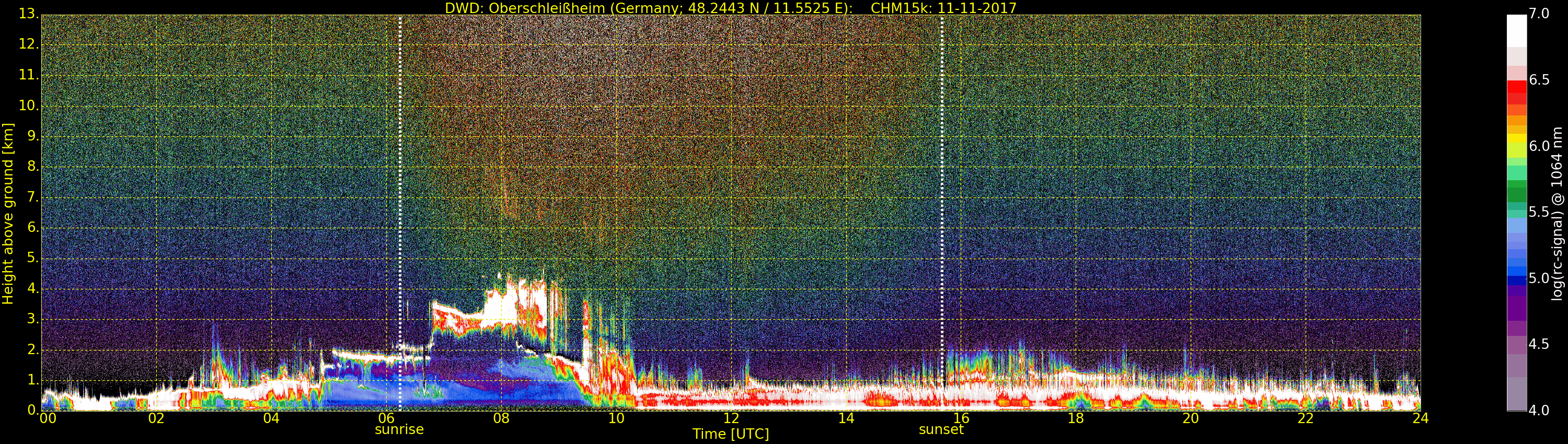This screenshot has width=1568, height=444.
Task: Click the 7.0 tick label on the colorbar
Action: click(x=1539, y=14)
